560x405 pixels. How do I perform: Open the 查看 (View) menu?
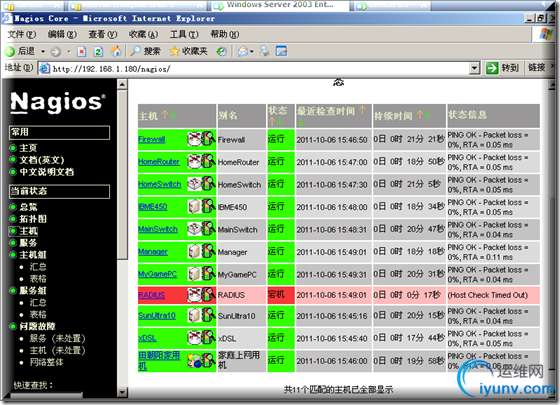pyautogui.click(x=102, y=34)
